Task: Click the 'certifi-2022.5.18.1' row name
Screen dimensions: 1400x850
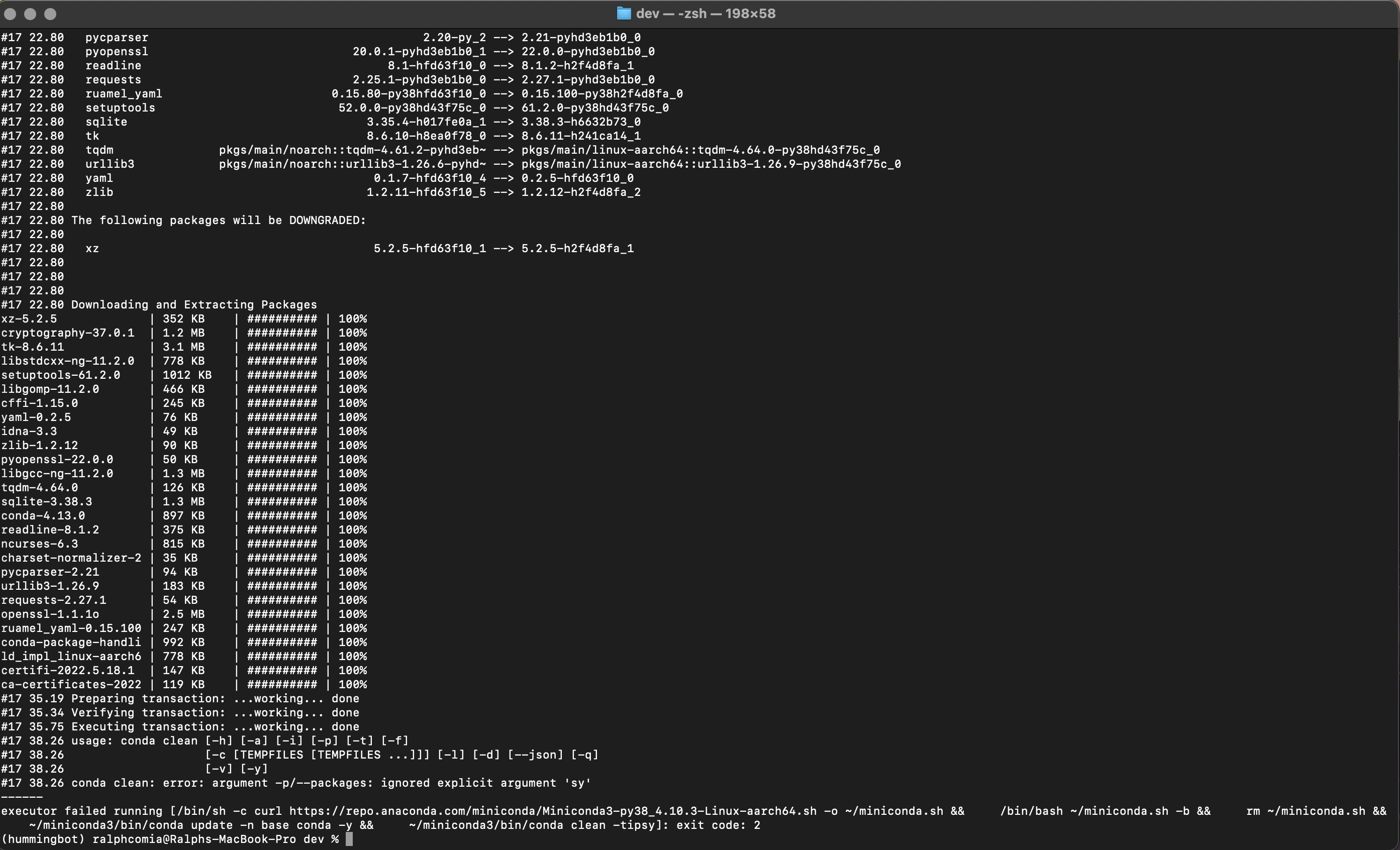Action: (68, 671)
